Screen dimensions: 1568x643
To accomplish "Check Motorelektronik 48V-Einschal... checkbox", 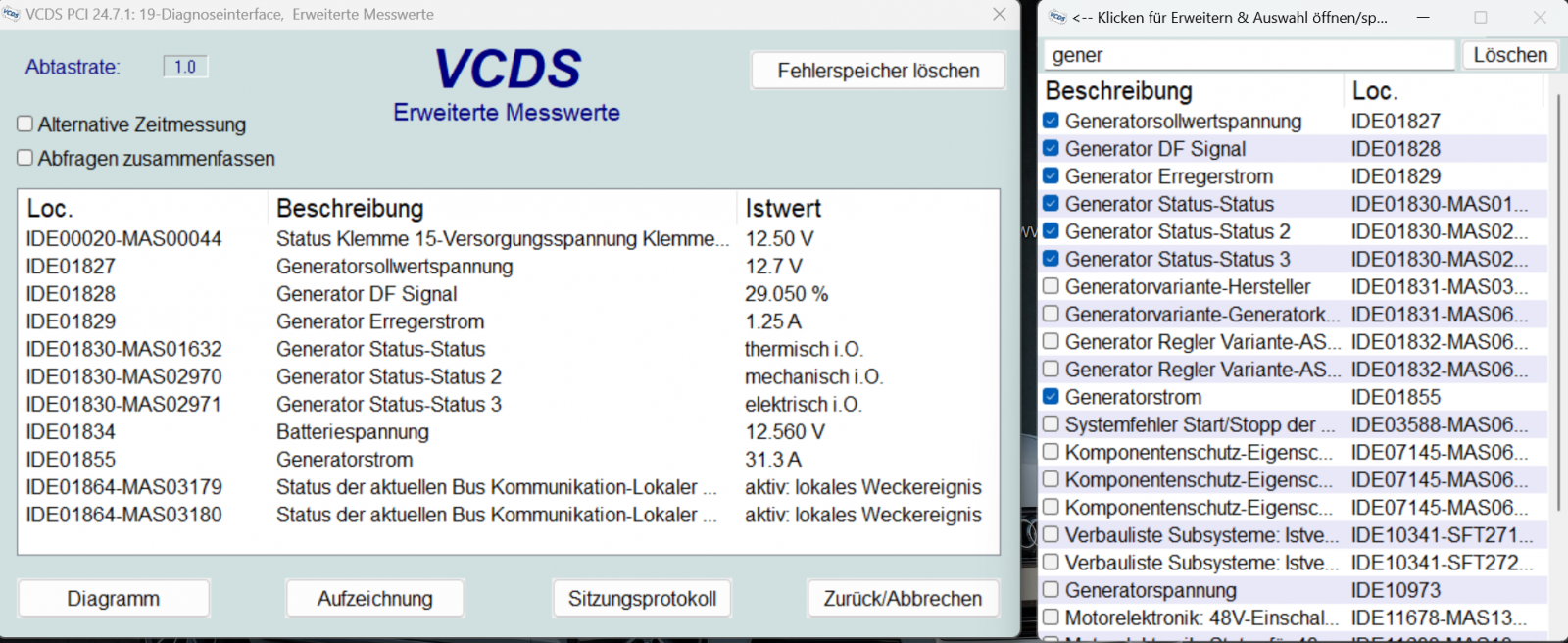I will tap(1051, 618).
